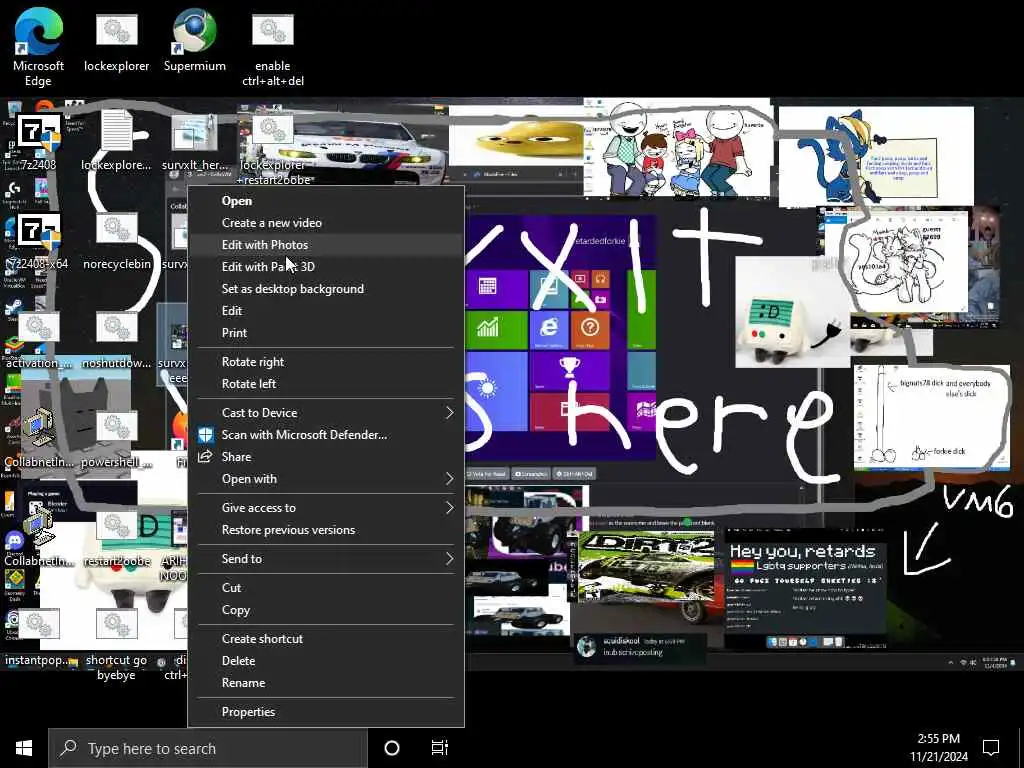
Task: Choose Open in the context menu
Action: coord(325,200)
